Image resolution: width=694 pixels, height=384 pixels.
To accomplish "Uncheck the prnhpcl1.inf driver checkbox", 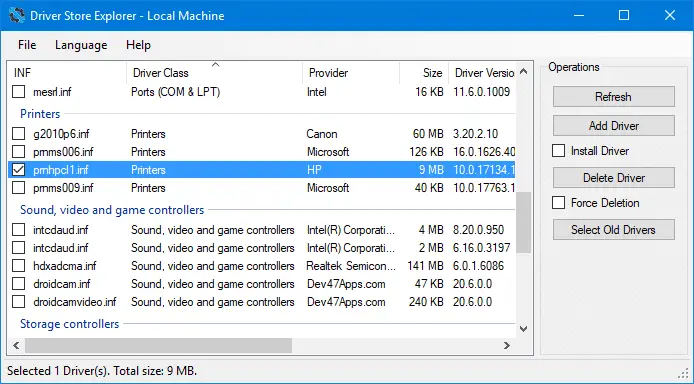I will 19,170.
